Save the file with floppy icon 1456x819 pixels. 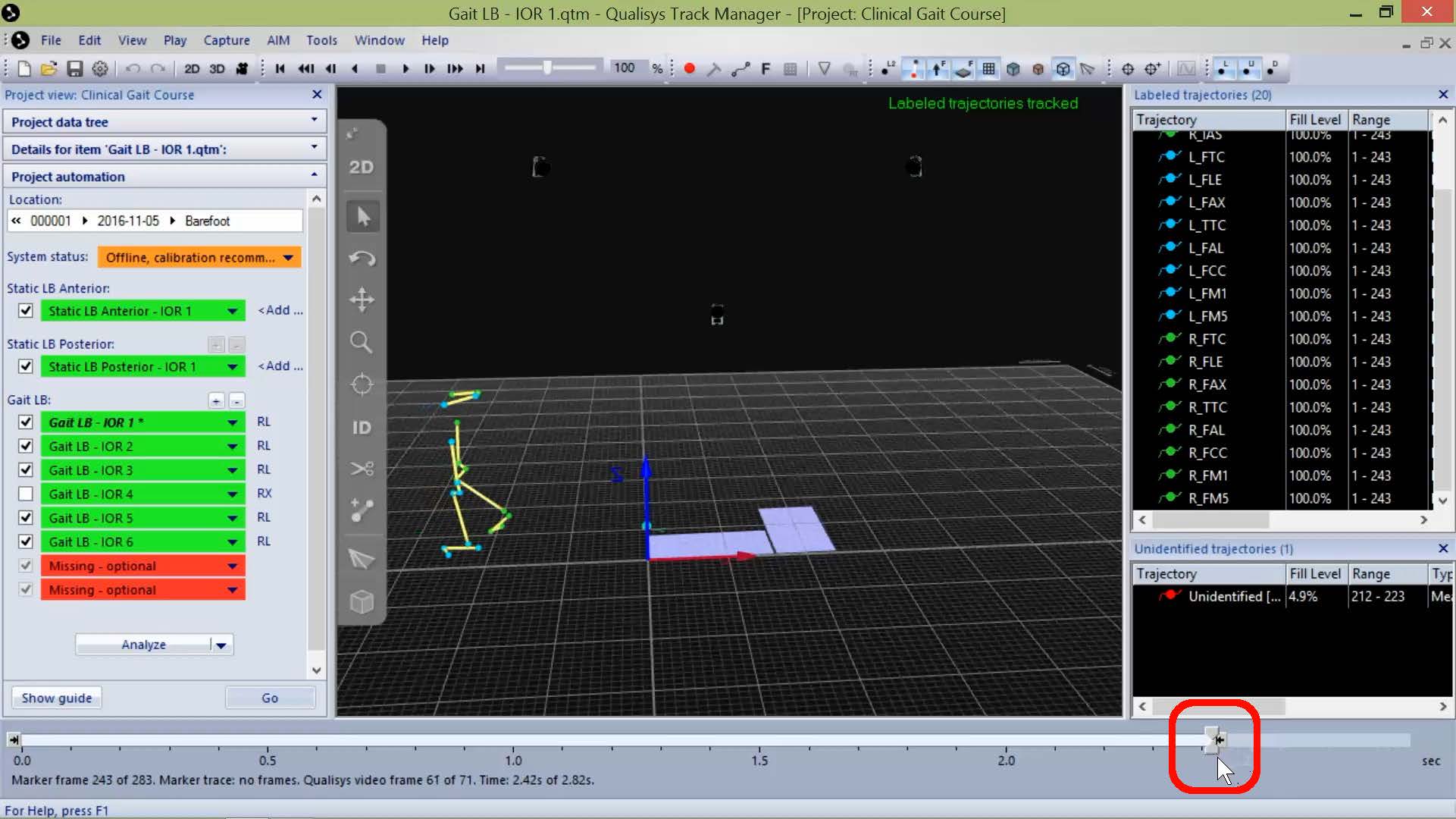pos(74,69)
